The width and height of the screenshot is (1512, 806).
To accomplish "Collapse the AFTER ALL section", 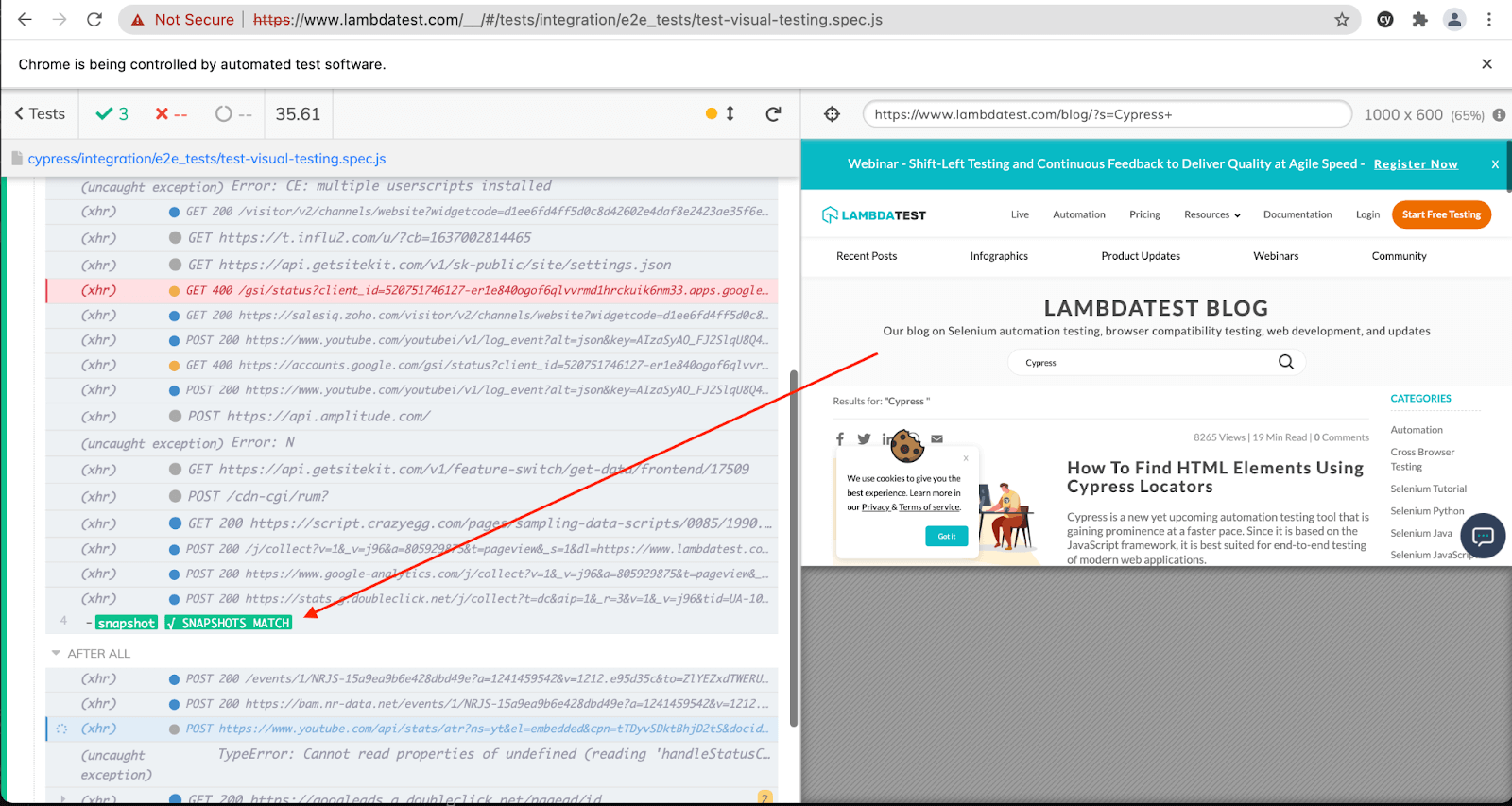I will [91, 654].
